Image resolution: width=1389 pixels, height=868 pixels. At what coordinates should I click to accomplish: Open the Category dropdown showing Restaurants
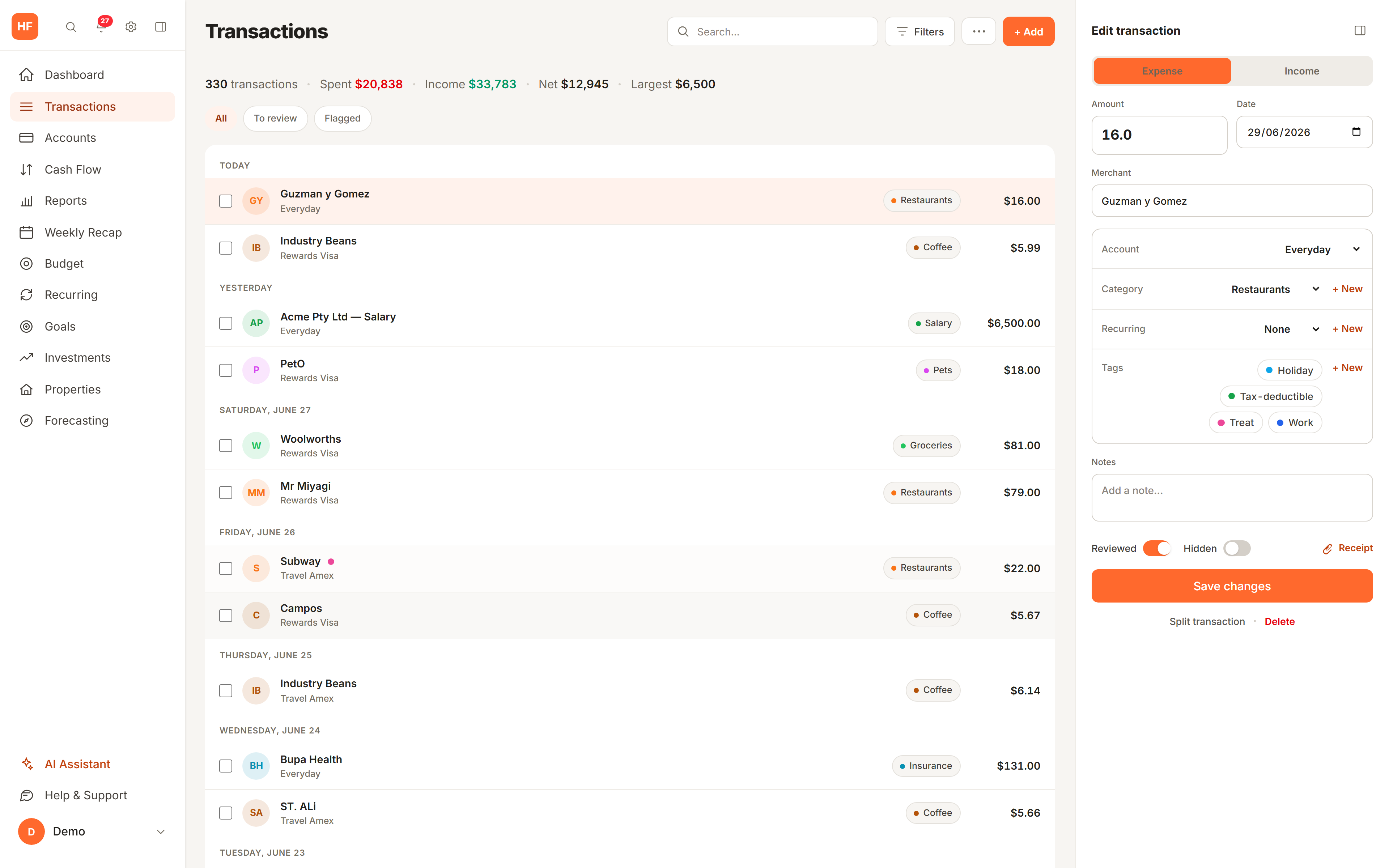coord(1275,289)
